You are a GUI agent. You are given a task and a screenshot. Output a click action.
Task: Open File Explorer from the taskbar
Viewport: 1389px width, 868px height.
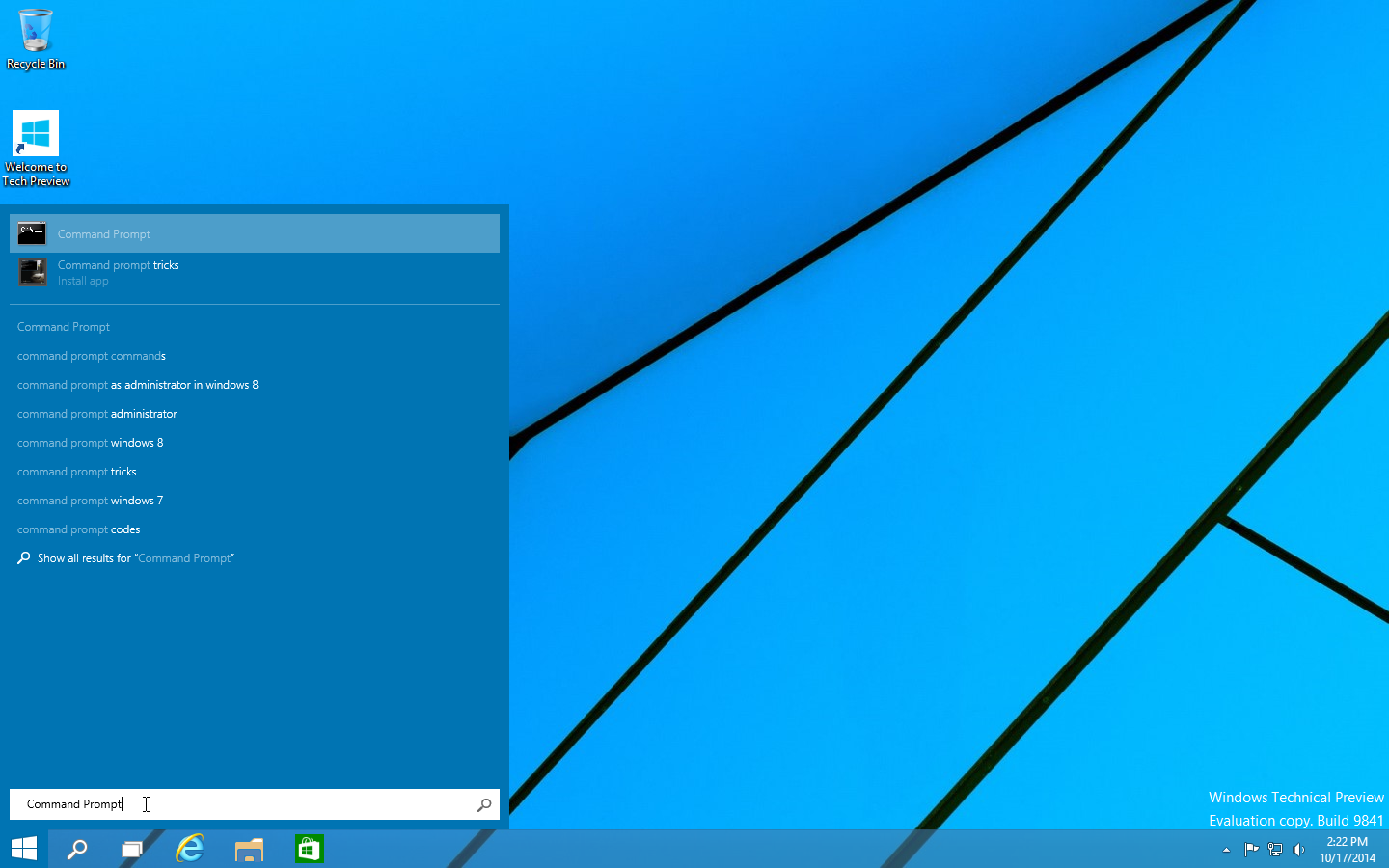point(249,849)
